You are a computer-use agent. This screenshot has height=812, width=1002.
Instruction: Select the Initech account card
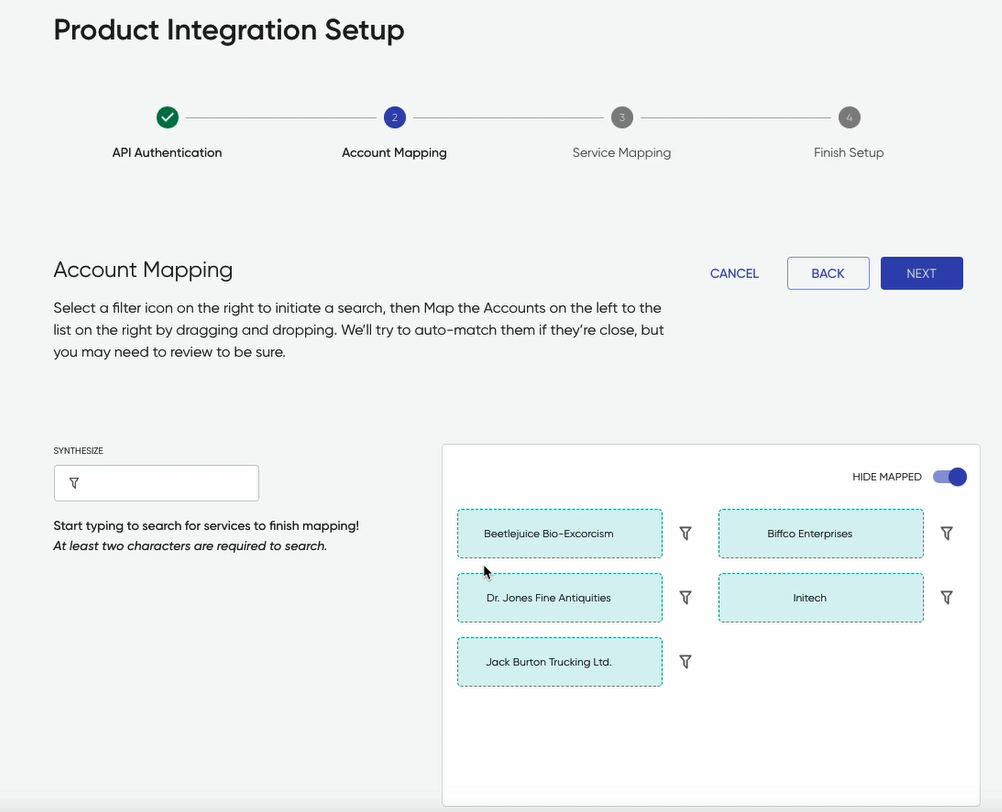tap(820, 597)
